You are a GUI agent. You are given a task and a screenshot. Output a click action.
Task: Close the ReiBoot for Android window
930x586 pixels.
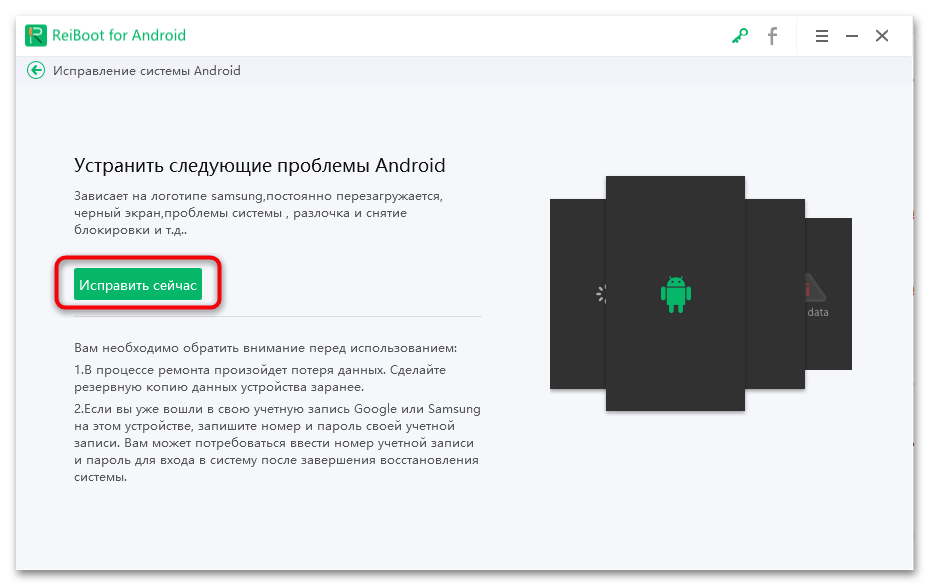882,36
